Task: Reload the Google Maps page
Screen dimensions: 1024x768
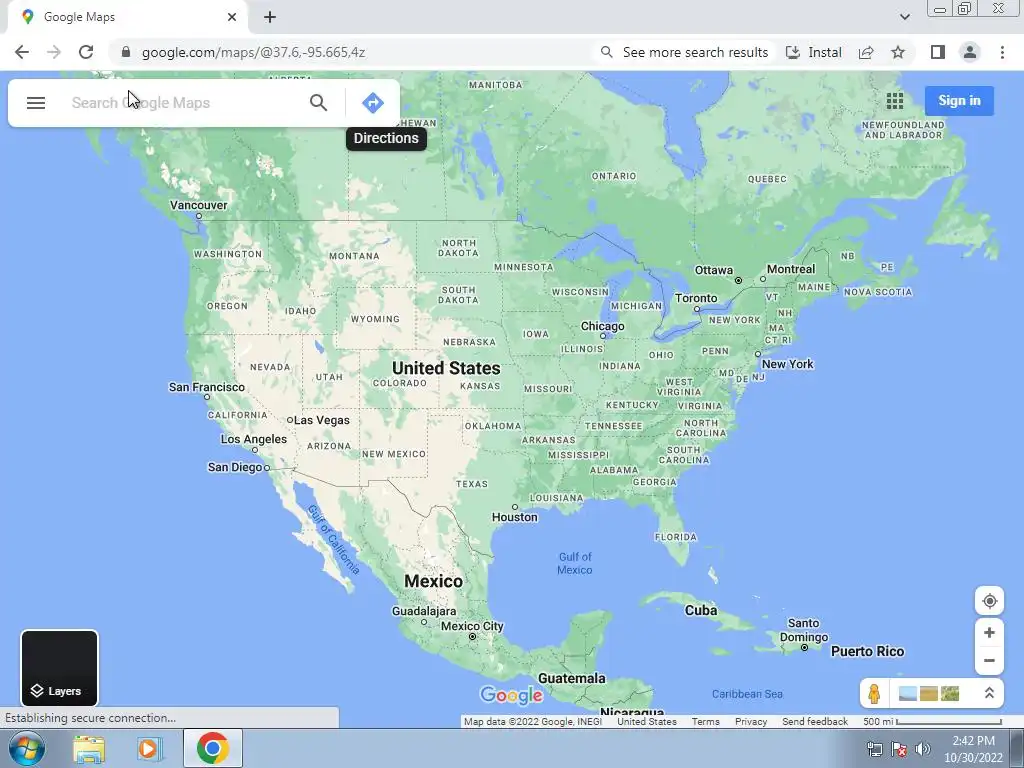Action: [x=86, y=52]
